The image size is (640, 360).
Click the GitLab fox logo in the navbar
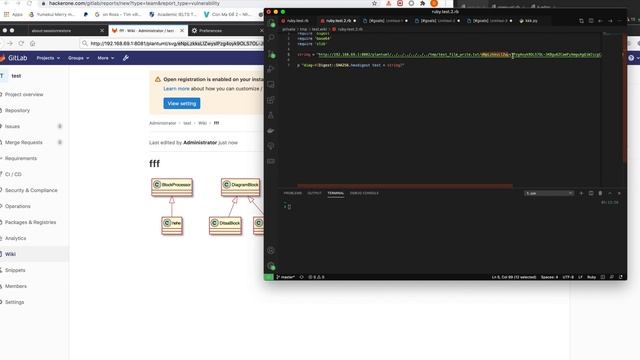(2, 58)
